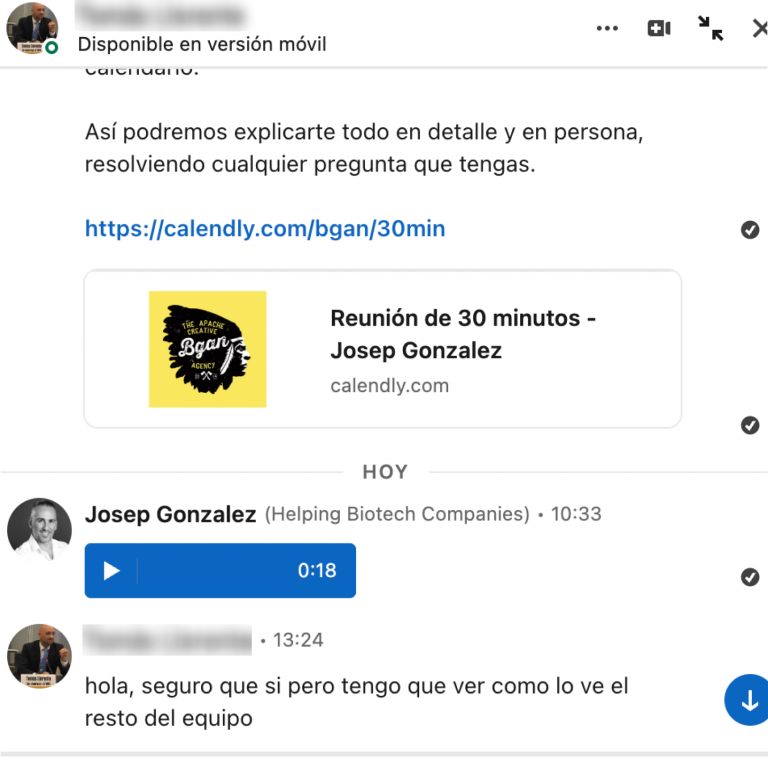The width and height of the screenshot is (768, 768).
Task: Click the green online status indicator
Action: 51,48
